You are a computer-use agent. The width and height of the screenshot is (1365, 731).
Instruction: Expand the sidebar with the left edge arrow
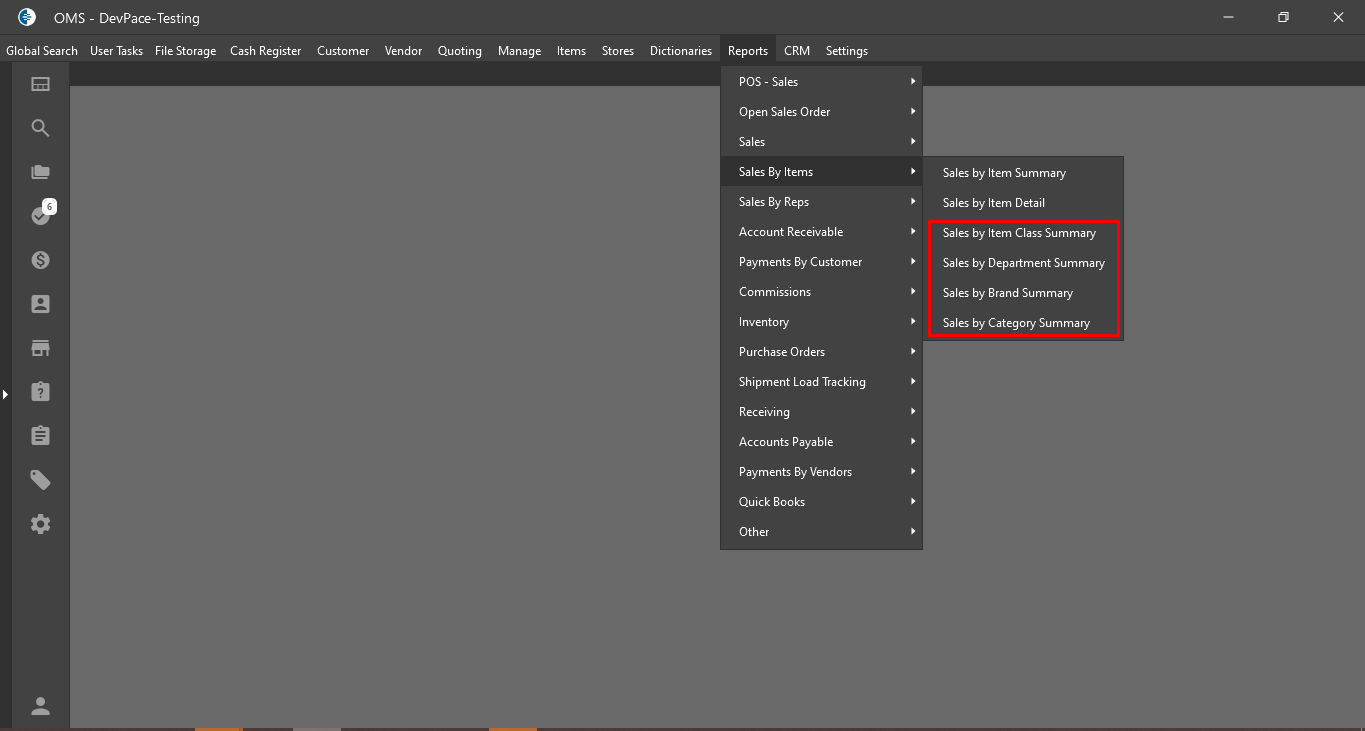click(5, 395)
